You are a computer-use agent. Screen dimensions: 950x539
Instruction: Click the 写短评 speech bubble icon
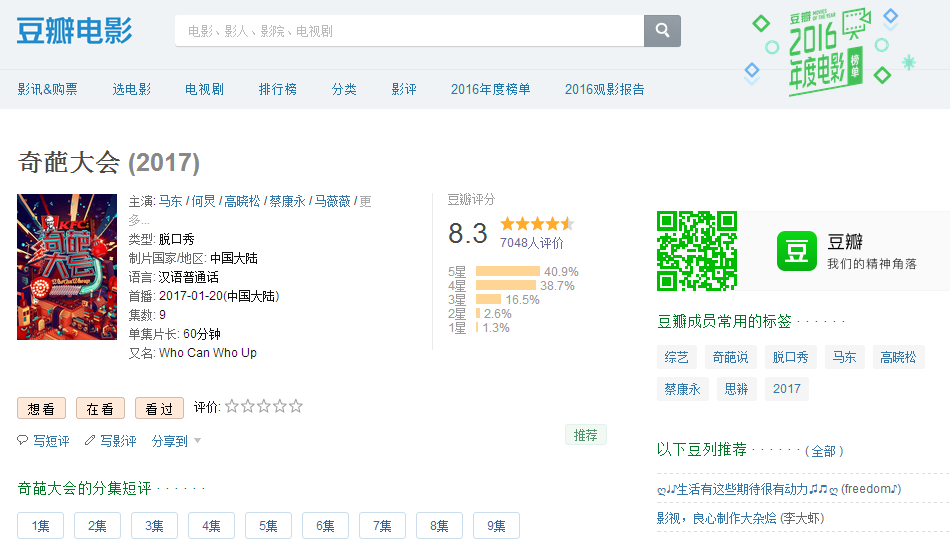[x=22, y=440]
